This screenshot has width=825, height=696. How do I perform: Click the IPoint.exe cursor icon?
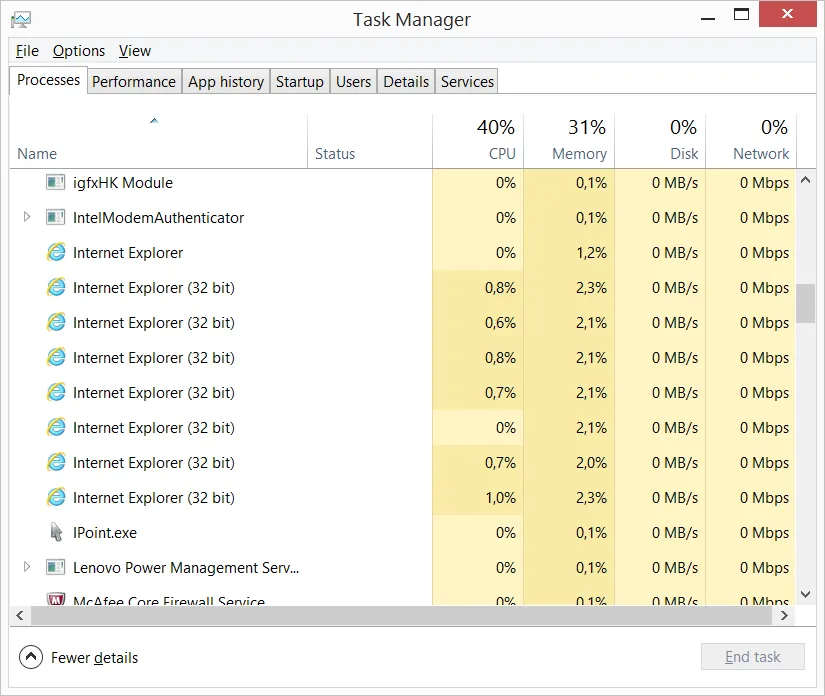pos(56,532)
